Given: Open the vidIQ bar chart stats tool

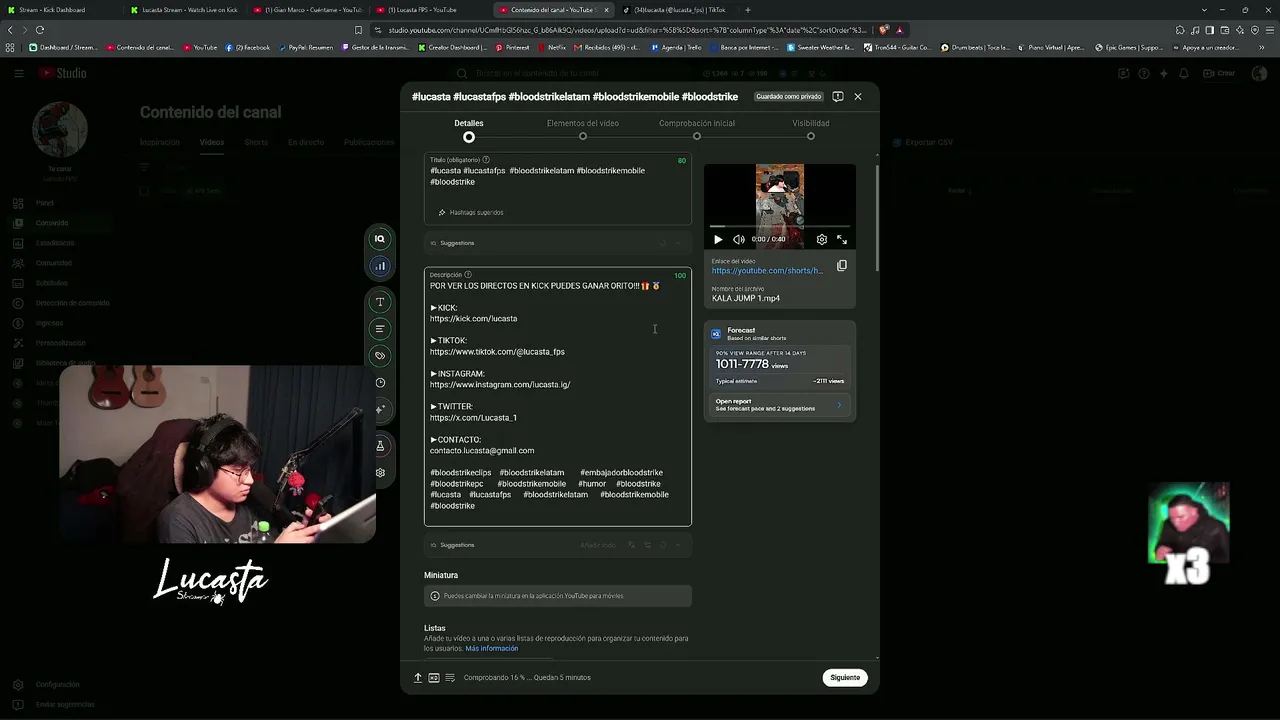Looking at the screenshot, I should [x=380, y=266].
